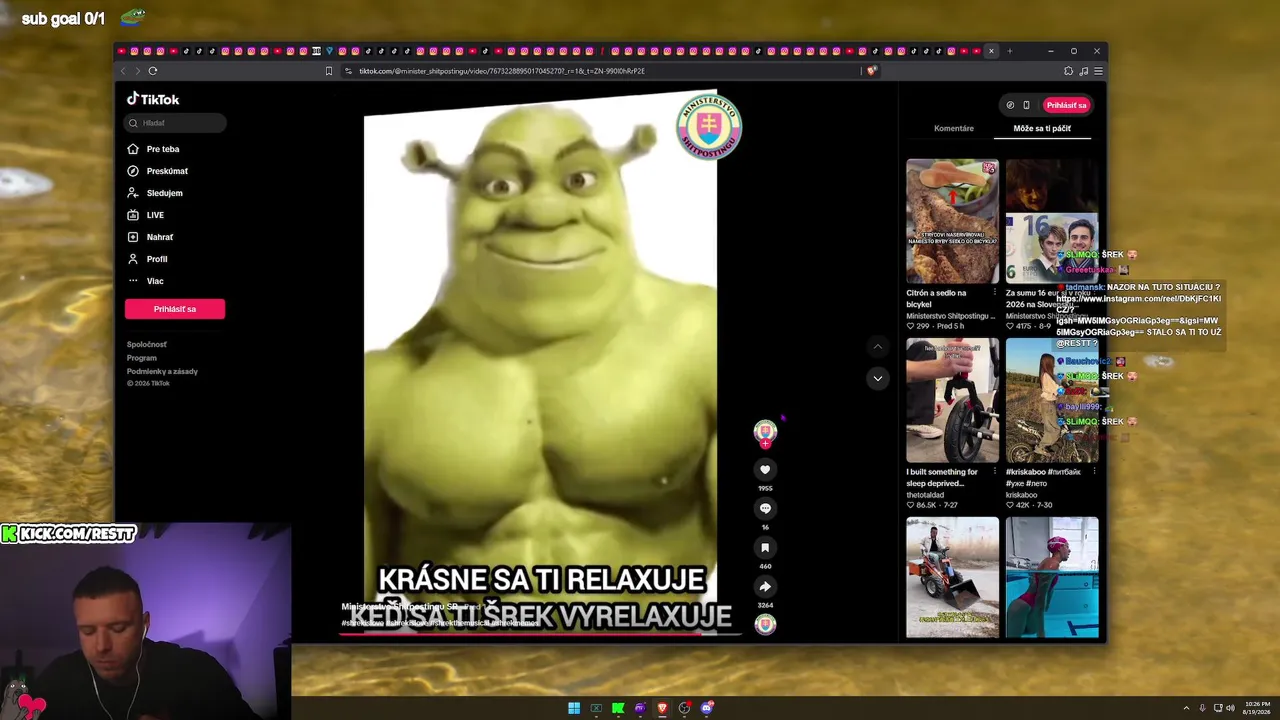Viewport: 1280px width, 720px height.
Task: Close the active browser tab
Action: [991, 51]
